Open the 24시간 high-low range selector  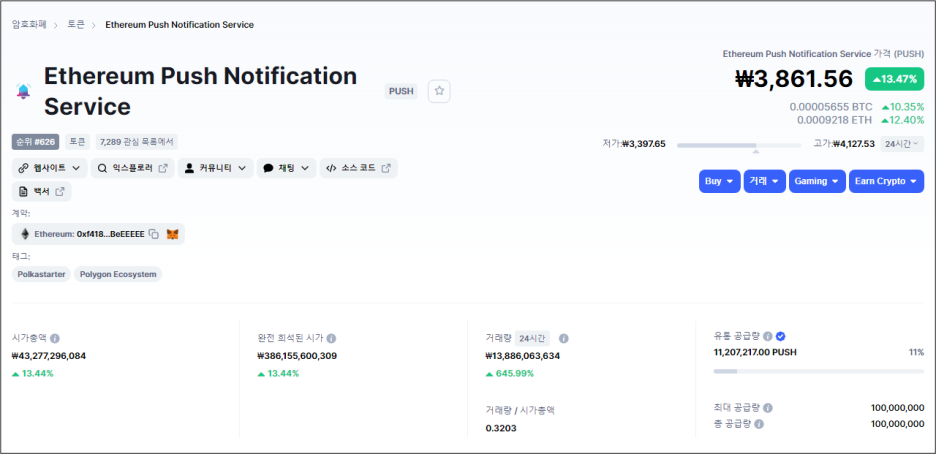902,144
